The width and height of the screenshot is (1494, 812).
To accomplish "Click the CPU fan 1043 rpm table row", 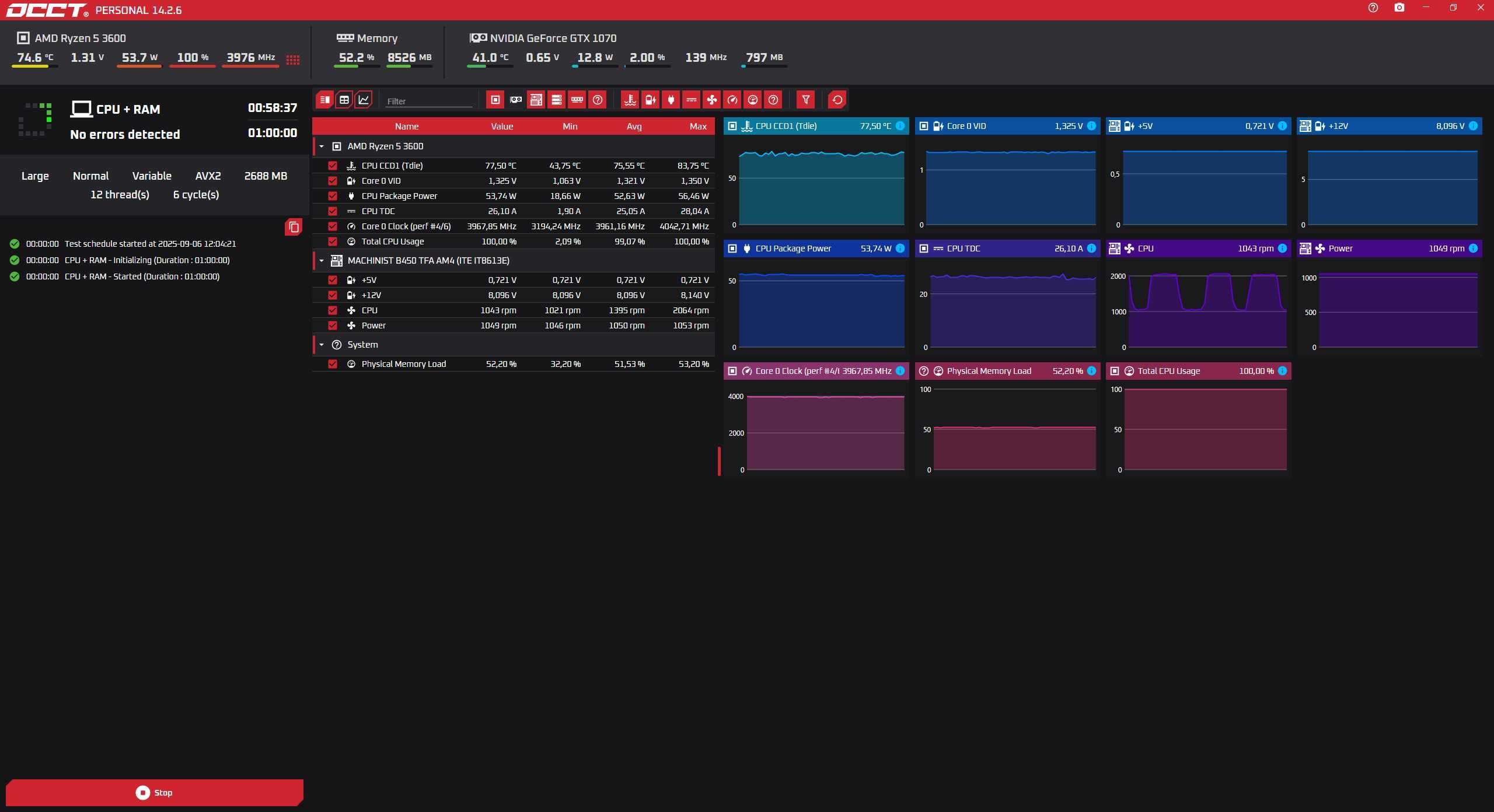I will pyautogui.click(x=514, y=310).
